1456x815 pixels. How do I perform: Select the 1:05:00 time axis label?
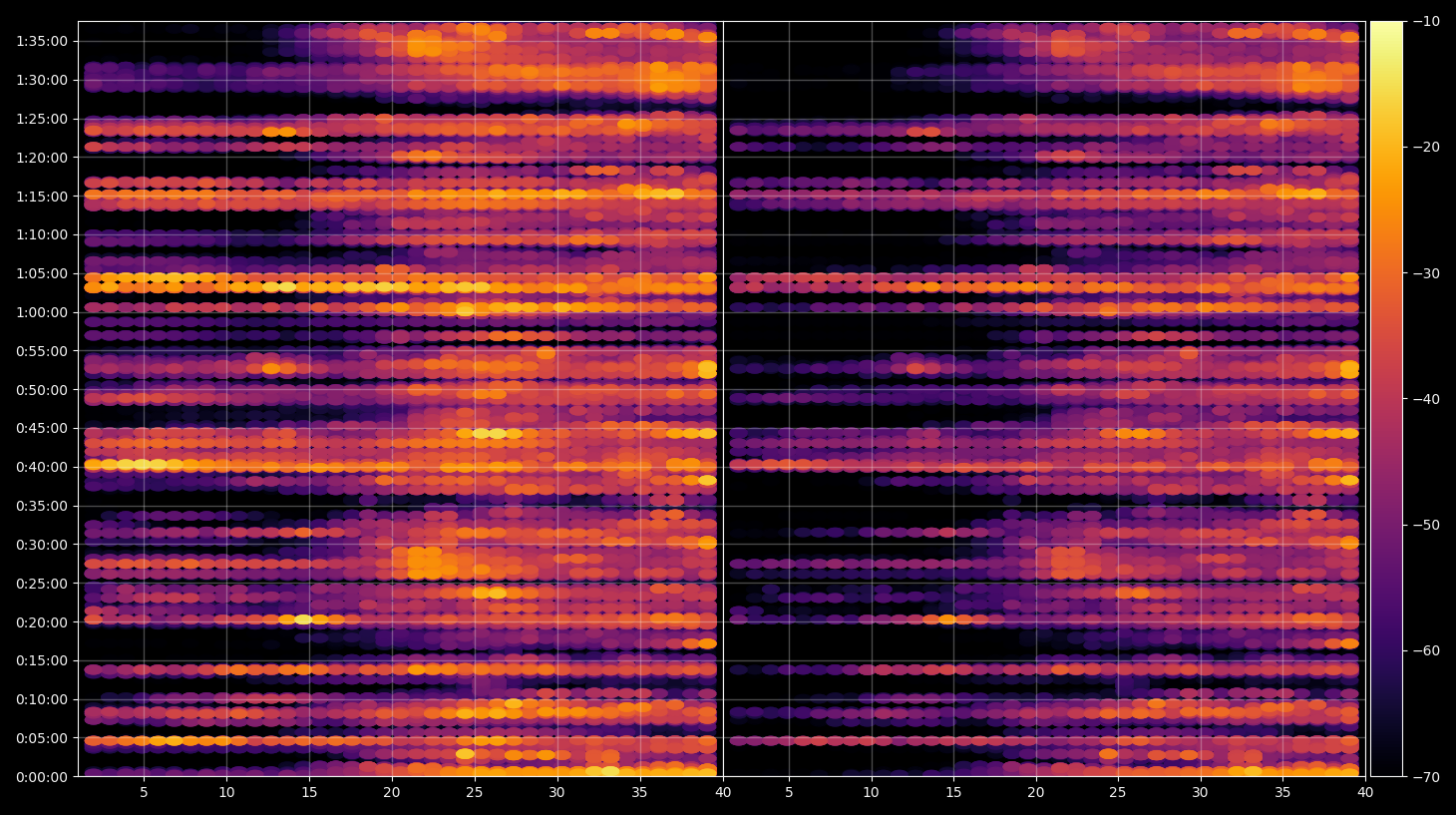coord(42,273)
